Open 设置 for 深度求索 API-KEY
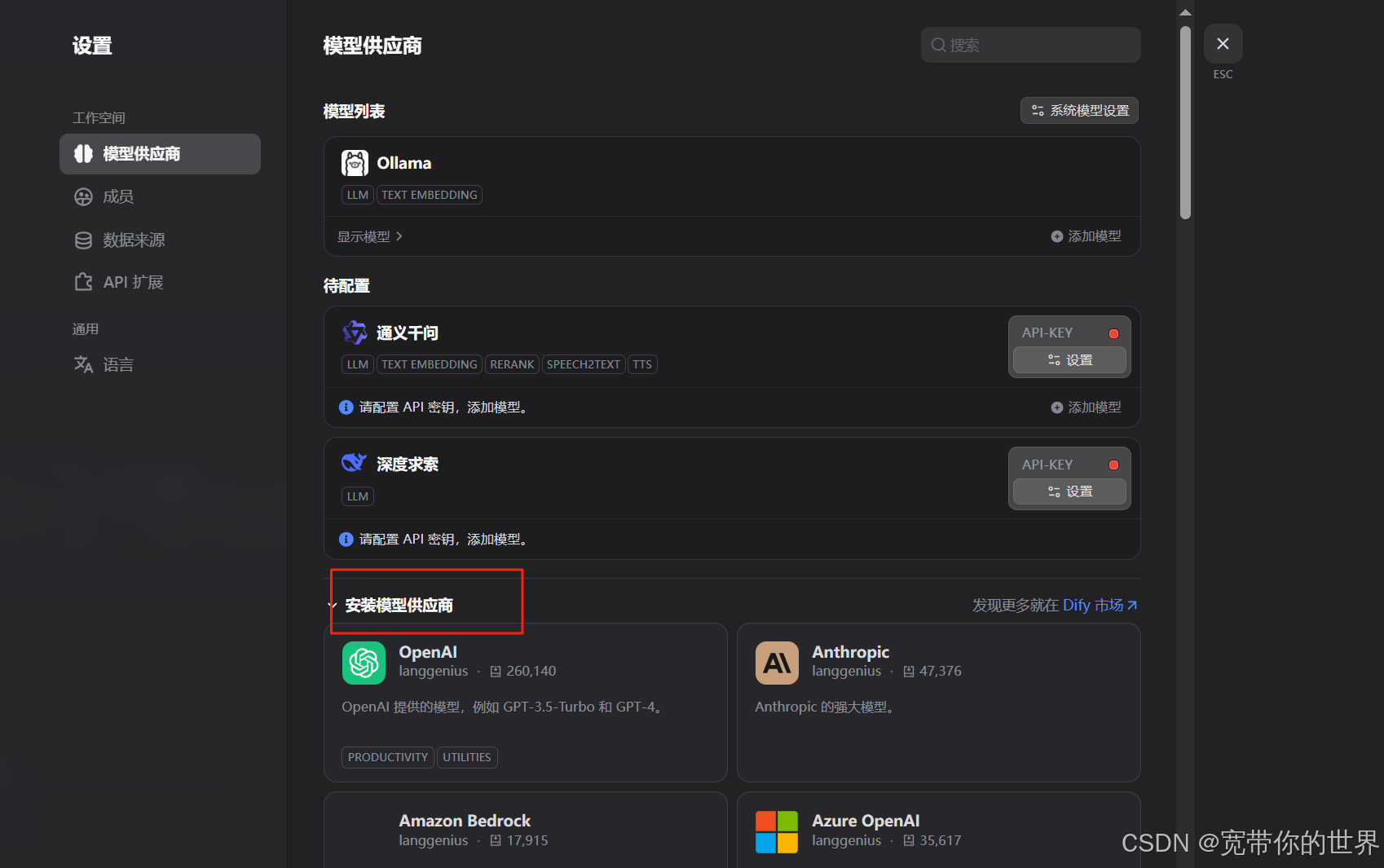 (x=1069, y=491)
